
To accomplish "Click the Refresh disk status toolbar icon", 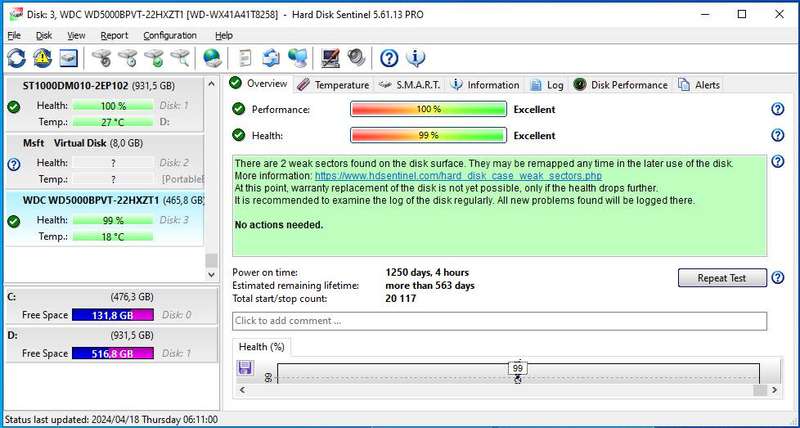I will pos(16,58).
